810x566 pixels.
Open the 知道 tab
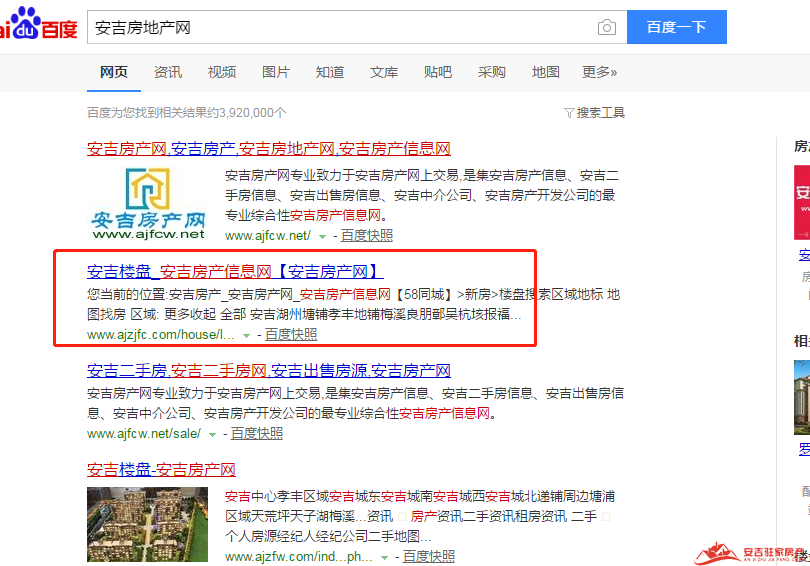[330, 72]
